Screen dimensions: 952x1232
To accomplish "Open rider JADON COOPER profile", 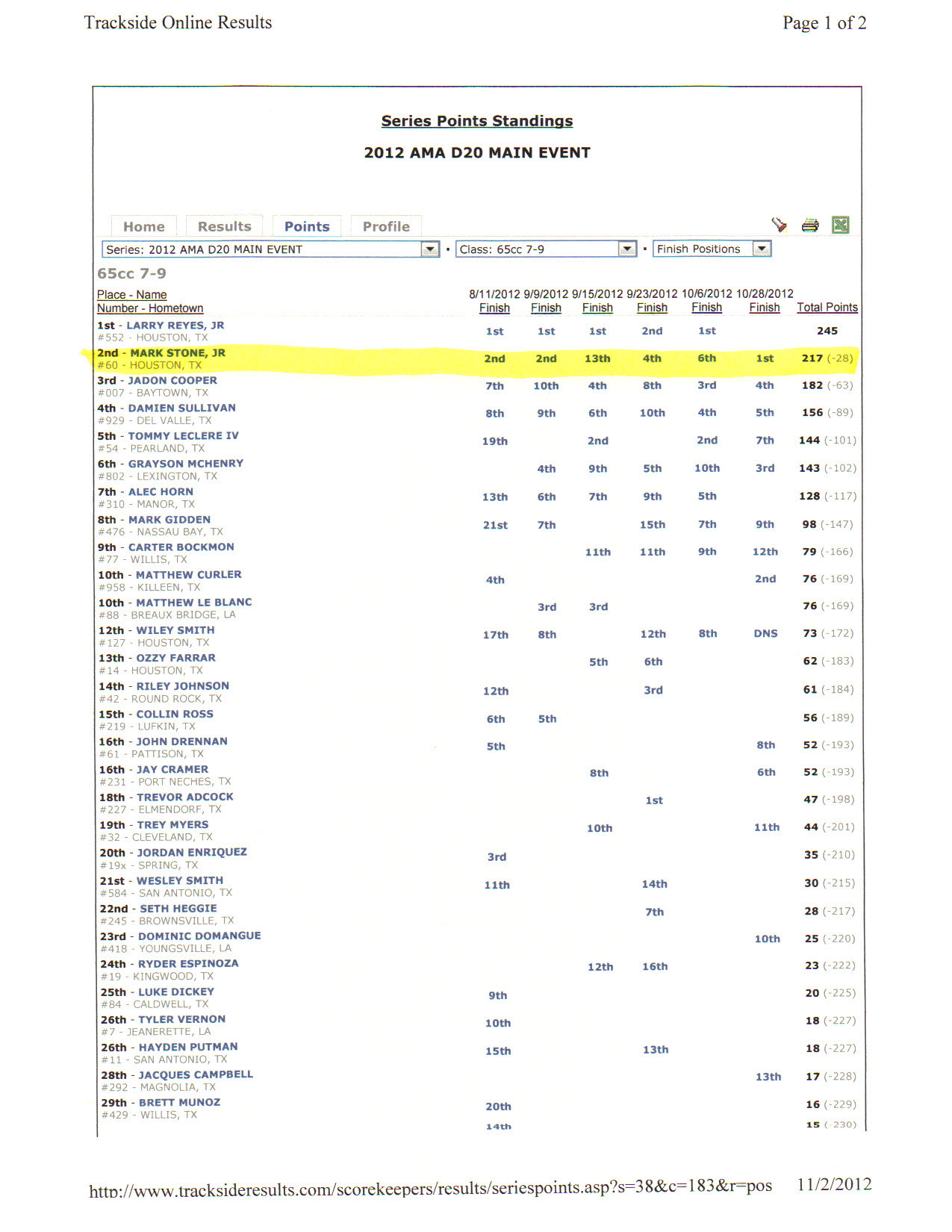I will (x=172, y=381).
